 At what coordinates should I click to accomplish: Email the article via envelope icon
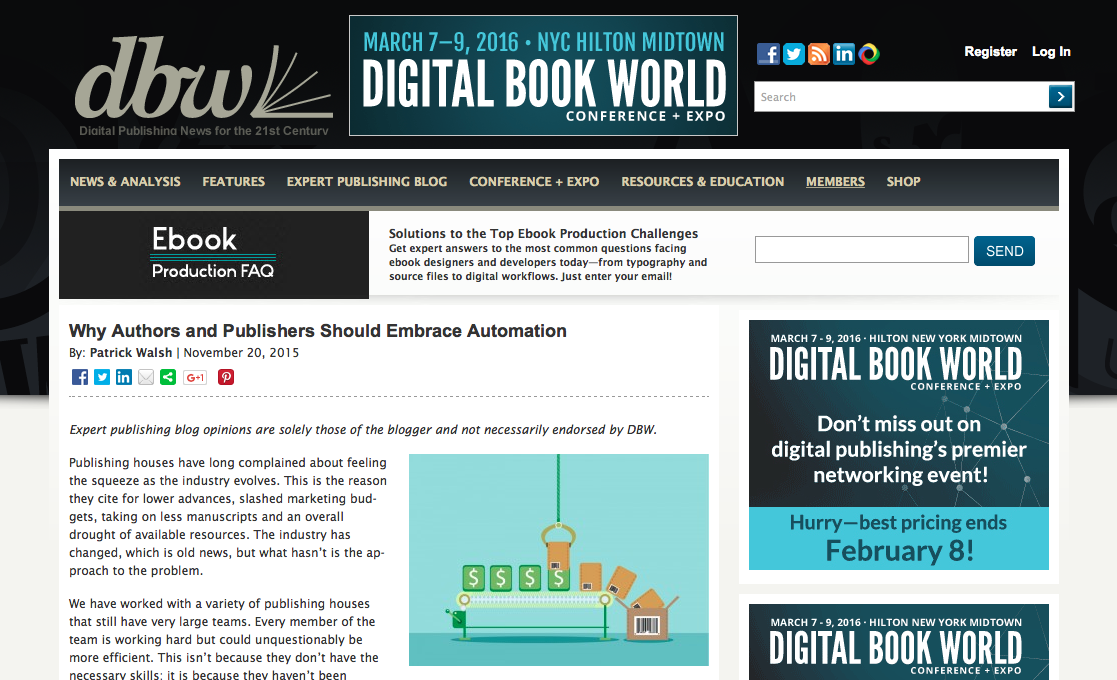point(146,377)
